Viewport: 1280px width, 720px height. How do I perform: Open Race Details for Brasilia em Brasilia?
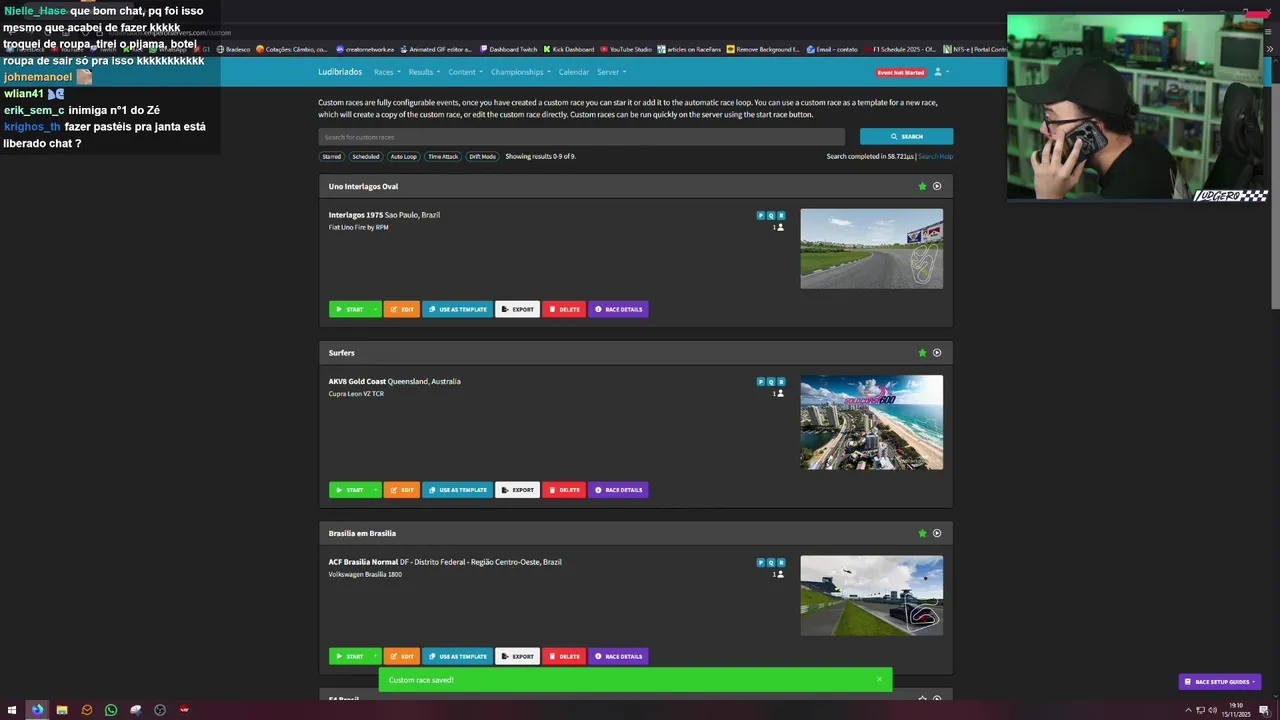click(x=618, y=657)
